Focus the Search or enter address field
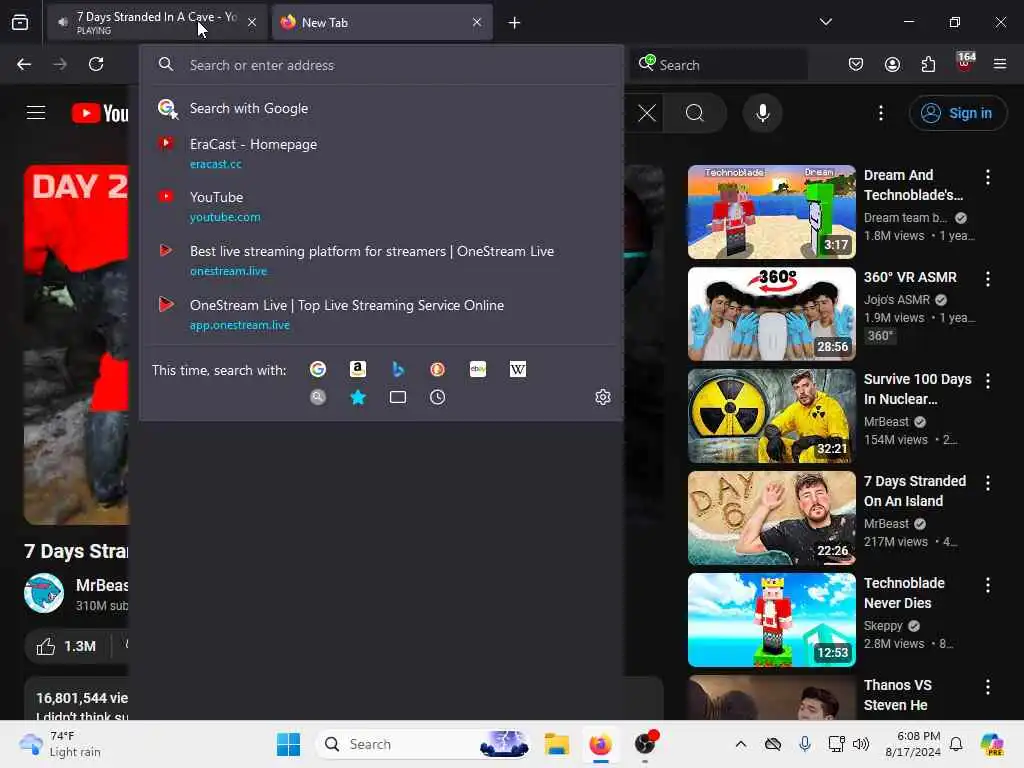This screenshot has width=1024, height=768. (x=381, y=65)
